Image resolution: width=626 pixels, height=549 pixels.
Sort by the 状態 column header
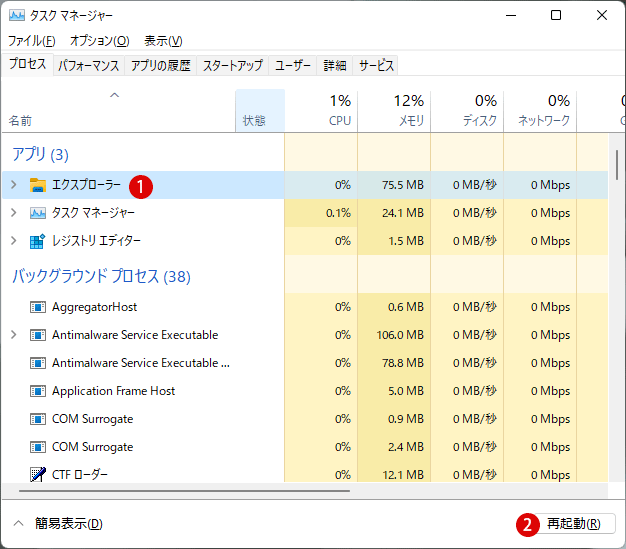(x=260, y=111)
